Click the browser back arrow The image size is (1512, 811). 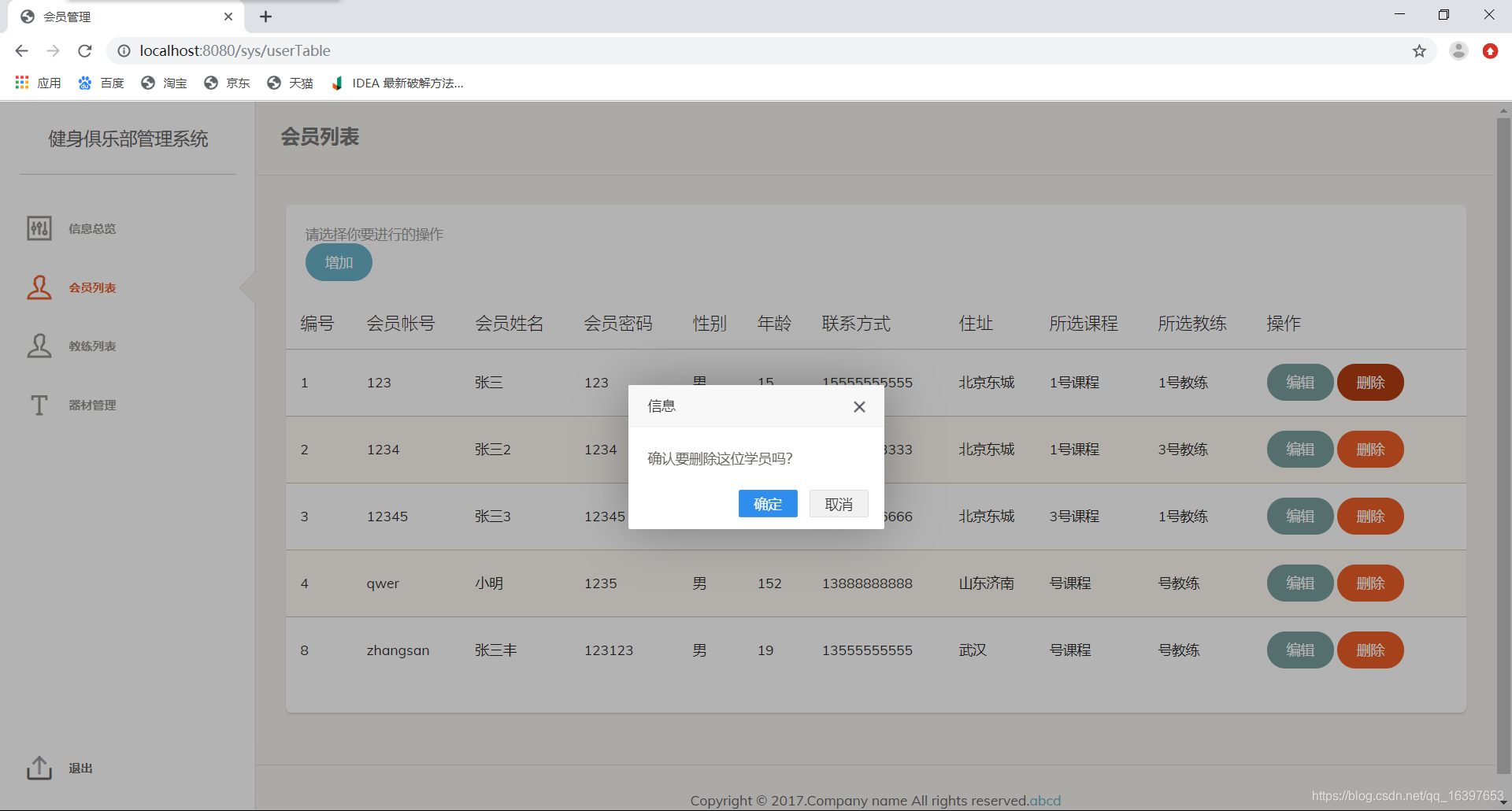pos(21,50)
